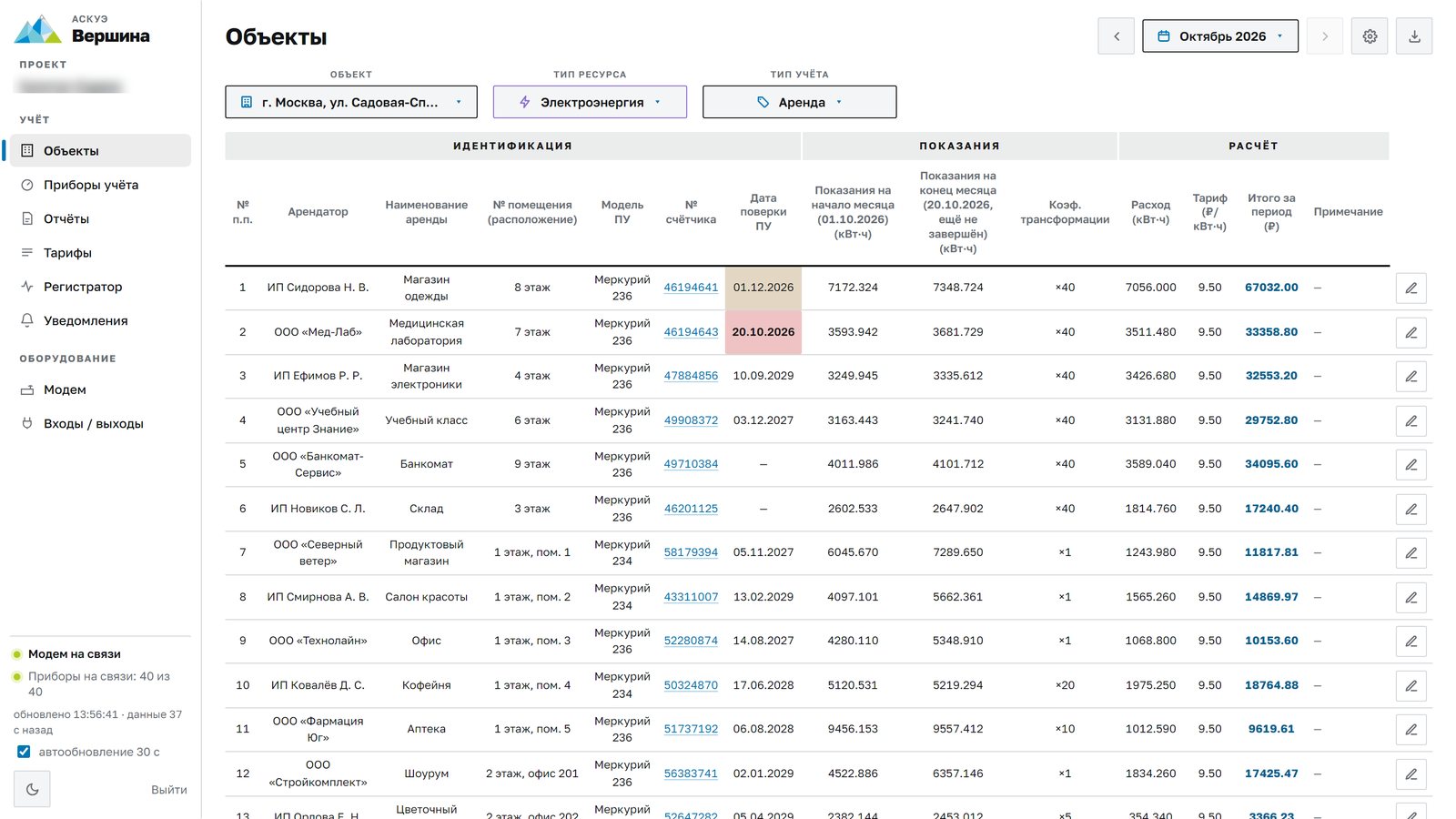Open Приборы учёта section
The height and width of the screenshot is (819, 1456).
(100, 185)
